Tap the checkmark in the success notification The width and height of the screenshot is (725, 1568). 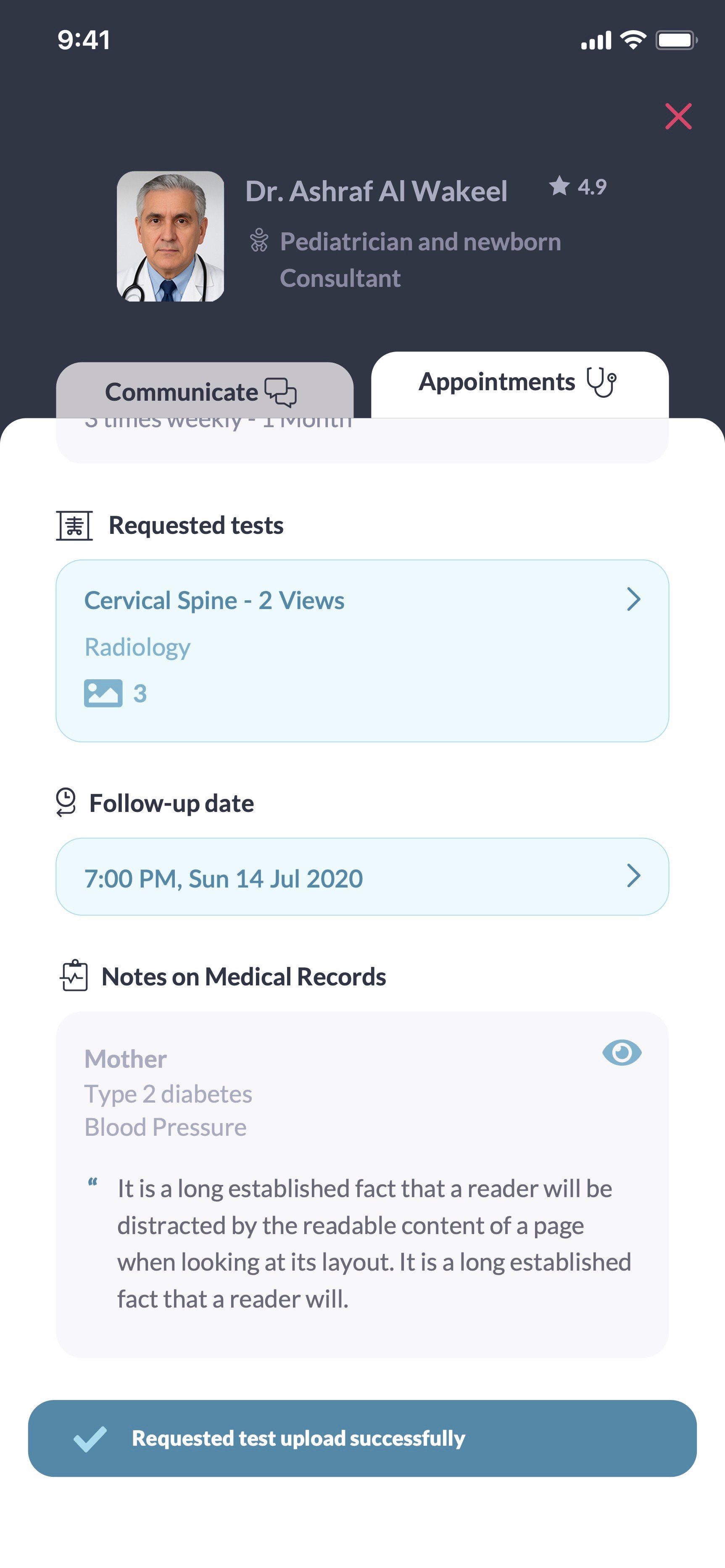pos(90,1439)
